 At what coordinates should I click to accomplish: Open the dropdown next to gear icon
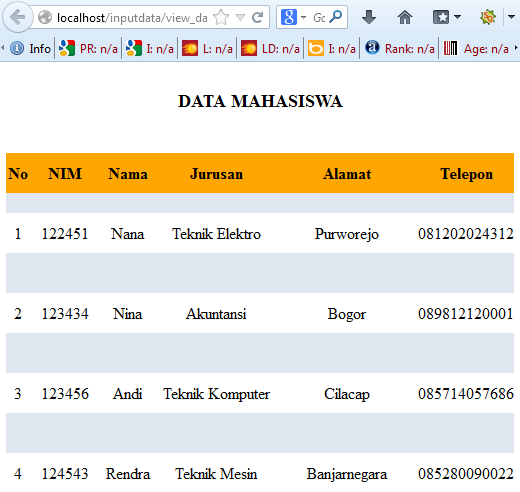point(511,16)
